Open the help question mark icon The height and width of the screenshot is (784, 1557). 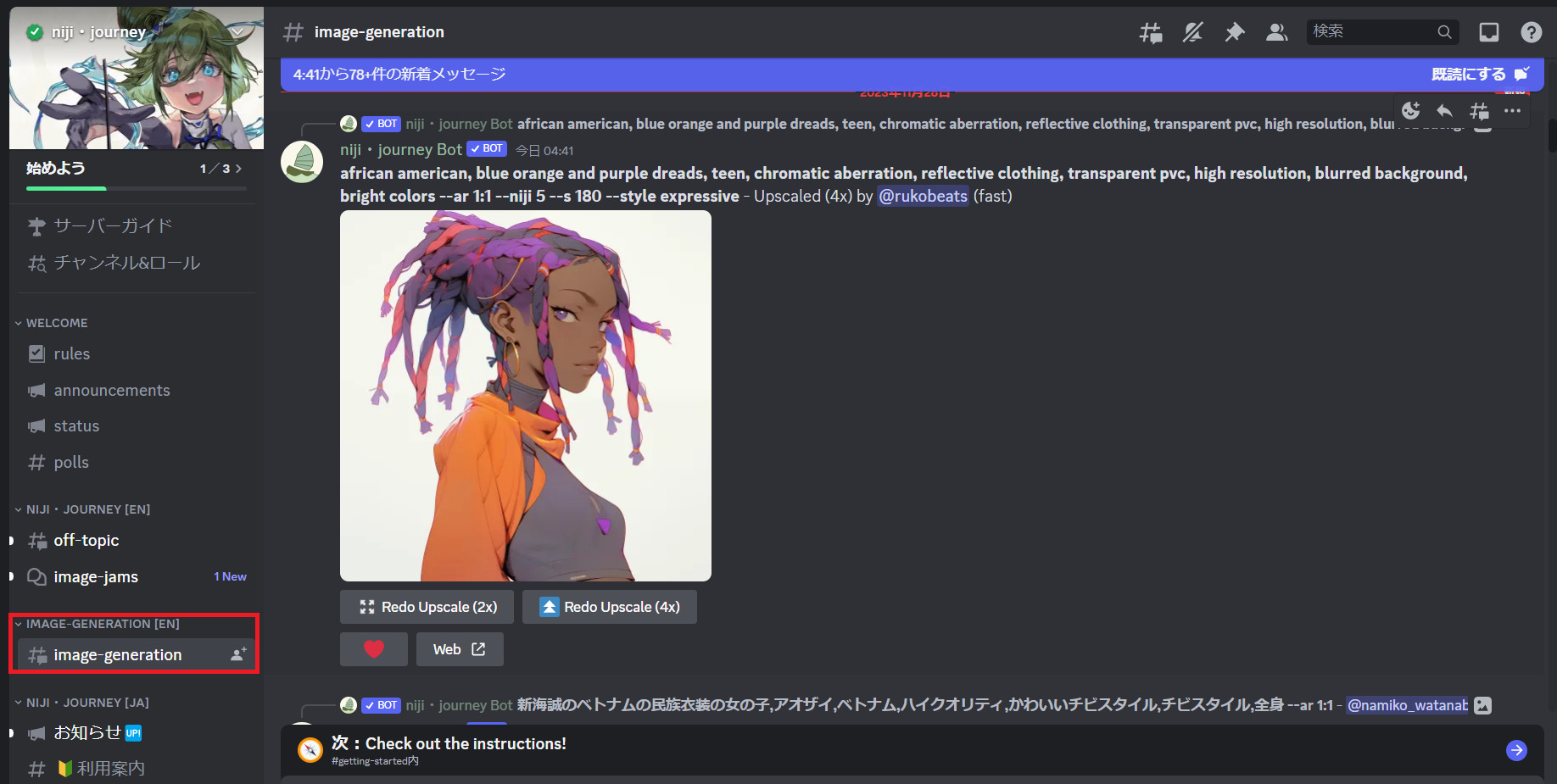click(x=1531, y=32)
